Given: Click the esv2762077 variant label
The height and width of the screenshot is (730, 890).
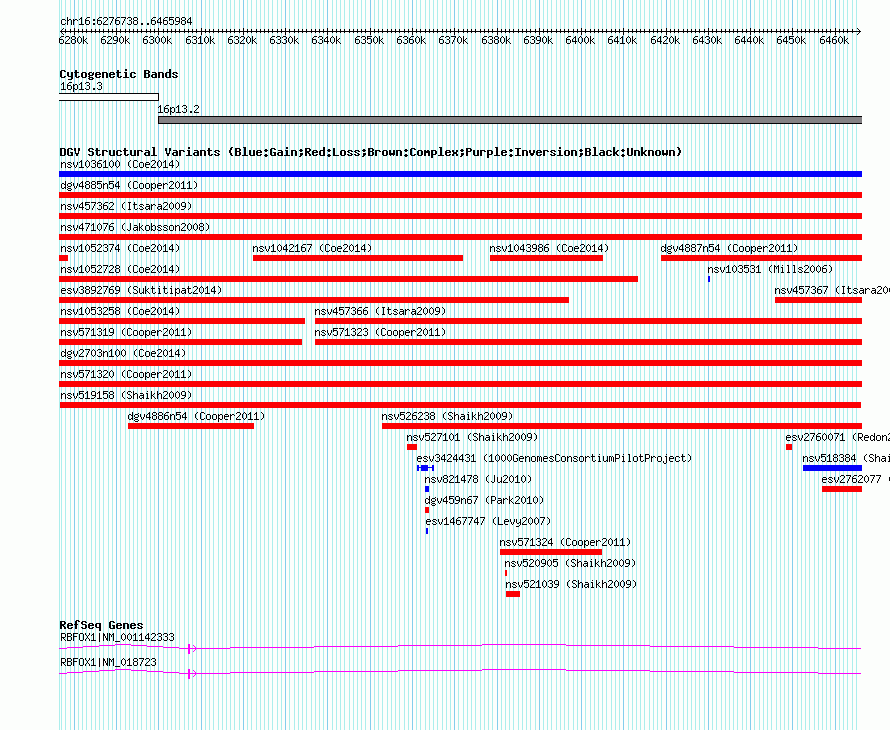Looking at the screenshot, I should pyautogui.click(x=855, y=479).
